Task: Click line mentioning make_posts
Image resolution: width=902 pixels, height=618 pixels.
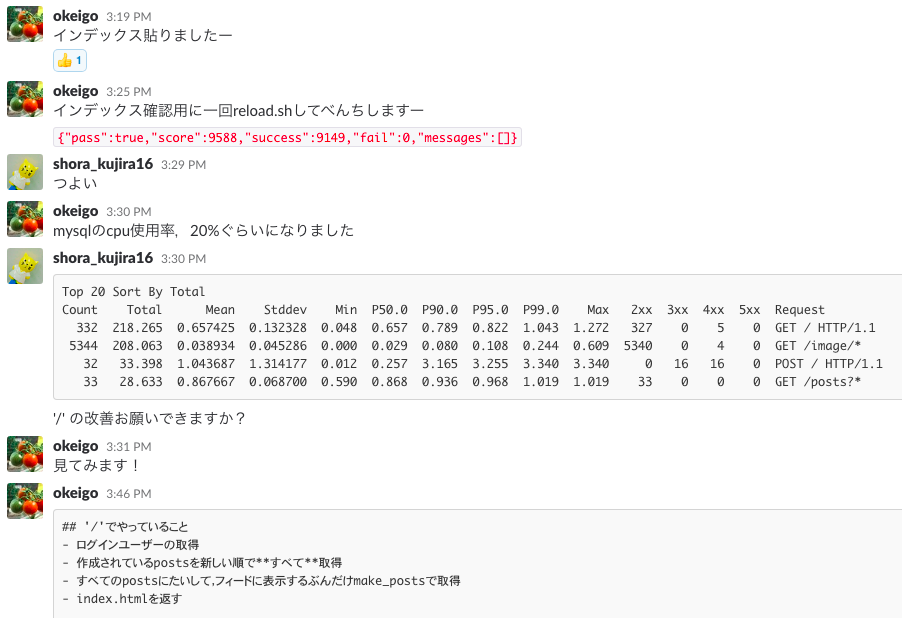Action: point(261,581)
